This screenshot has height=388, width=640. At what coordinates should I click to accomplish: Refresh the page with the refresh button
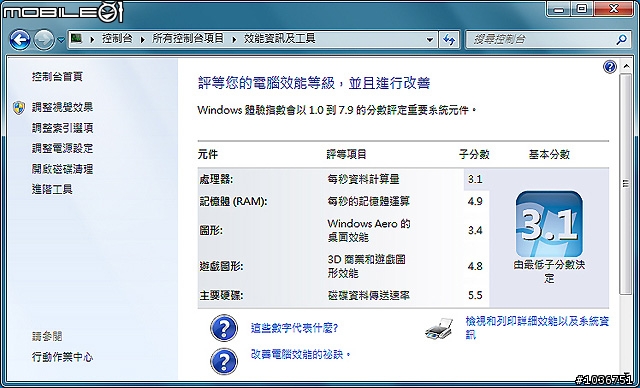point(449,40)
